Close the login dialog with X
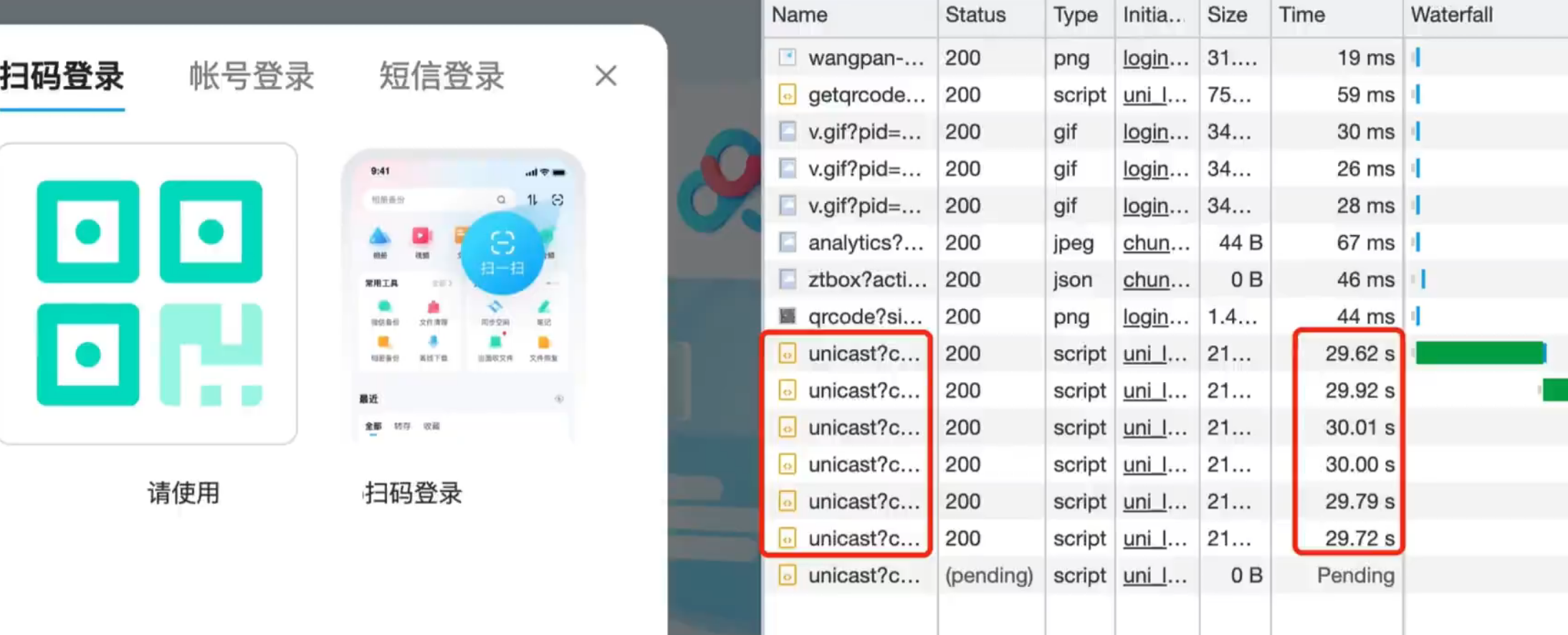This screenshot has width=1568, height=635. pyautogui.click(x=606, y=75)
